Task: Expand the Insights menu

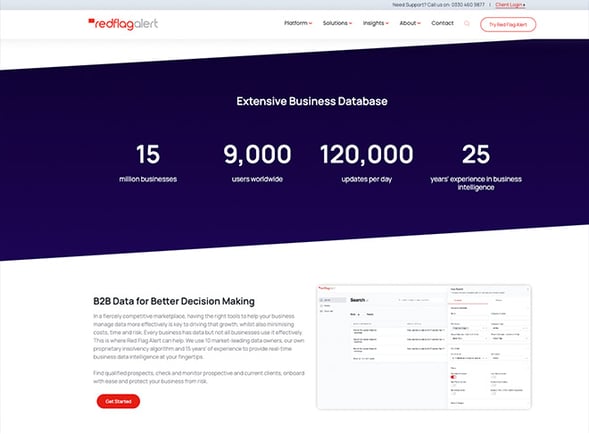Action: pos(376,23)
